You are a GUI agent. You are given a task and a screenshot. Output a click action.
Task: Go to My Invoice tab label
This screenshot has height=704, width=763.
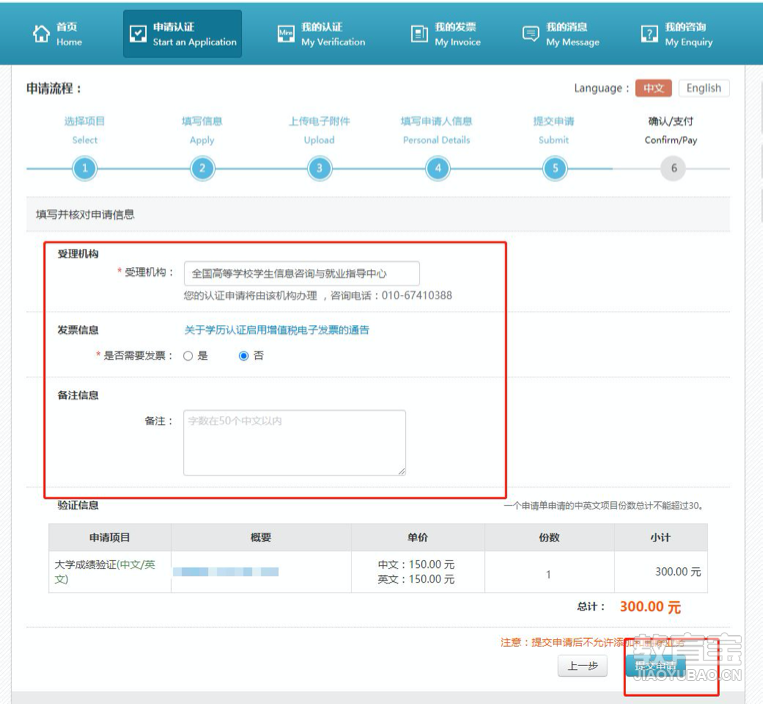point(457,34)
